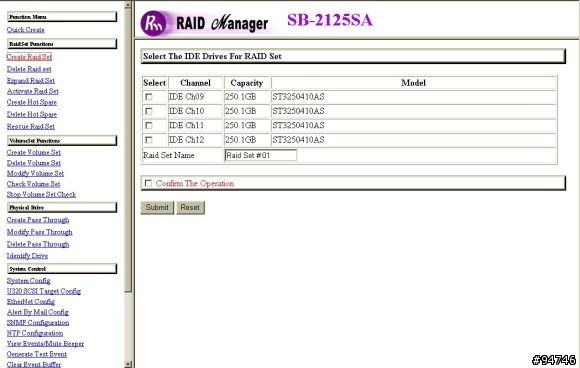Click the Physical Drive section header
This screenshot has height=368, width=580.
62,207
